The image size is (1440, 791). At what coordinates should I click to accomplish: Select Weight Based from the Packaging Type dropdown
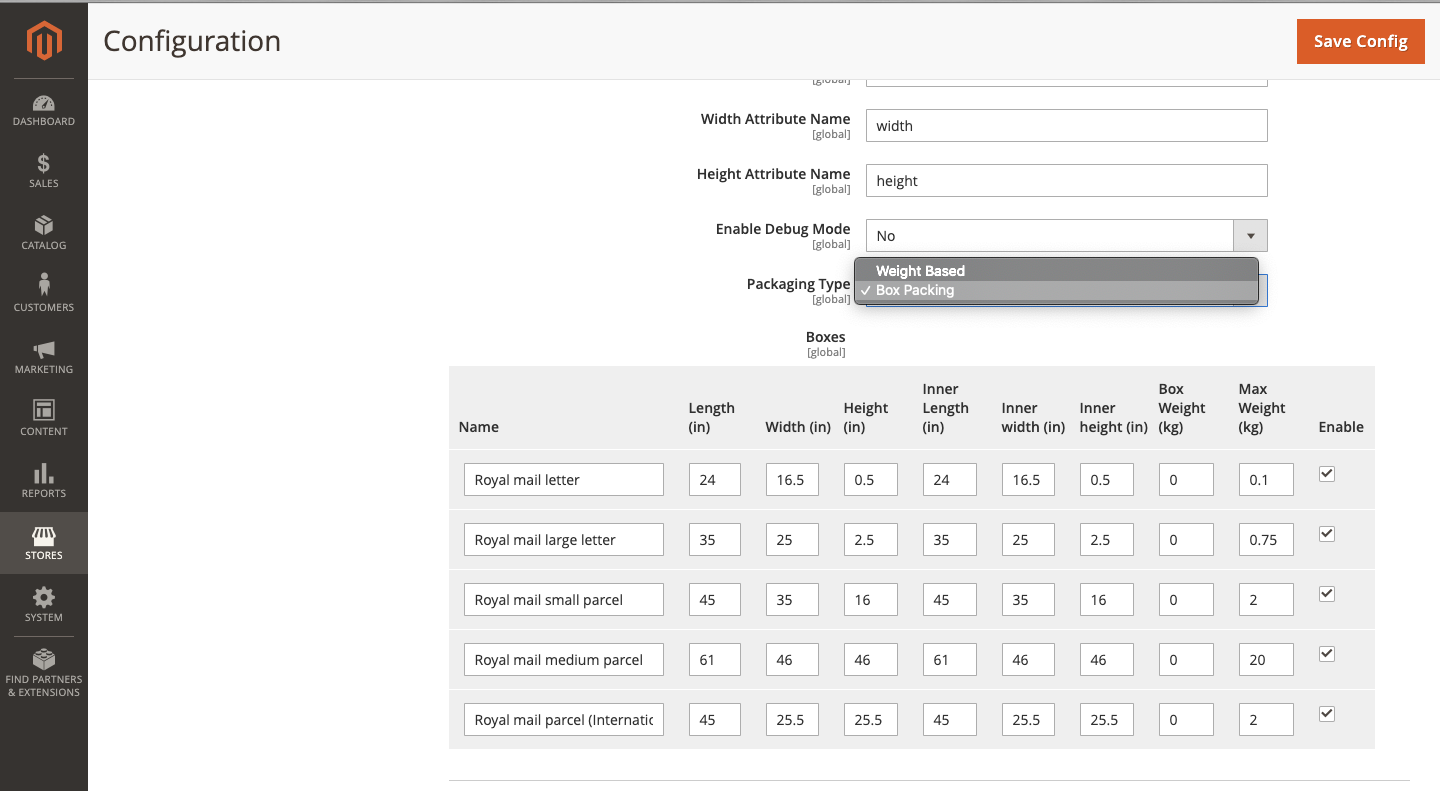coord(920,270)
